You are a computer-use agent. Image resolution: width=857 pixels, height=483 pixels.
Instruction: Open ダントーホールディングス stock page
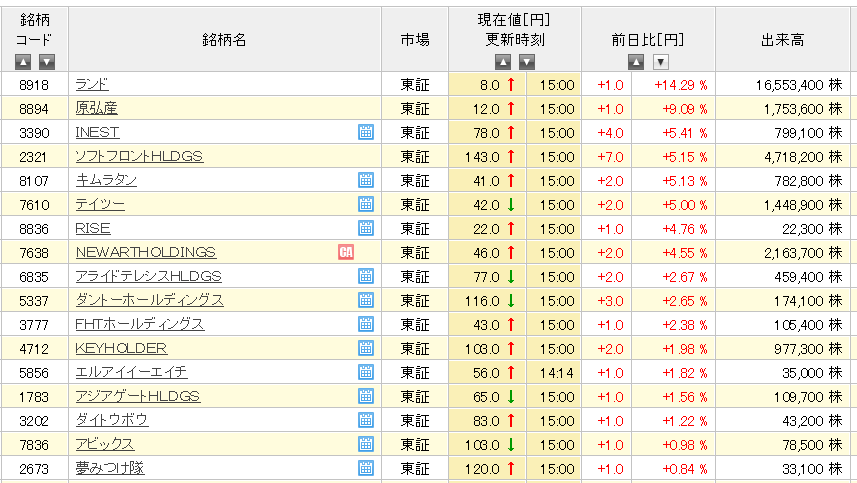(149, 300)
